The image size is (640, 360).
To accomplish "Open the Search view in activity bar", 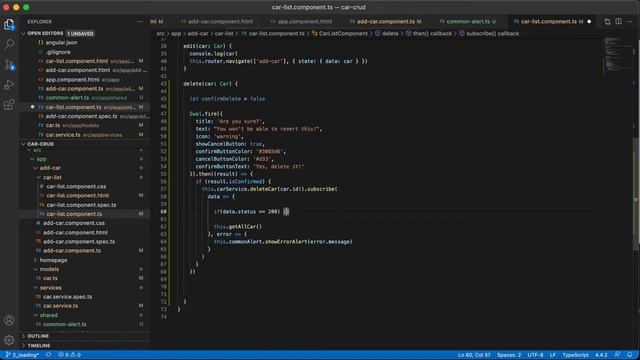I will (9, 44).
